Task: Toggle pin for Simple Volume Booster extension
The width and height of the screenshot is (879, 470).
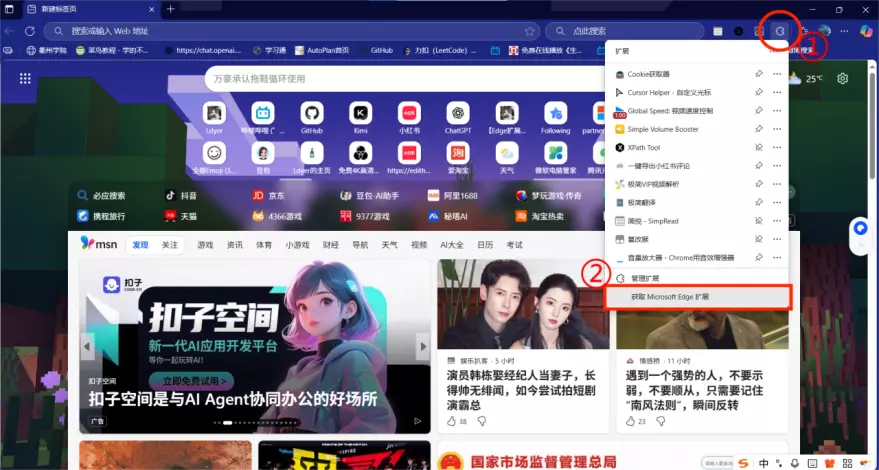Action: (759, 129)
